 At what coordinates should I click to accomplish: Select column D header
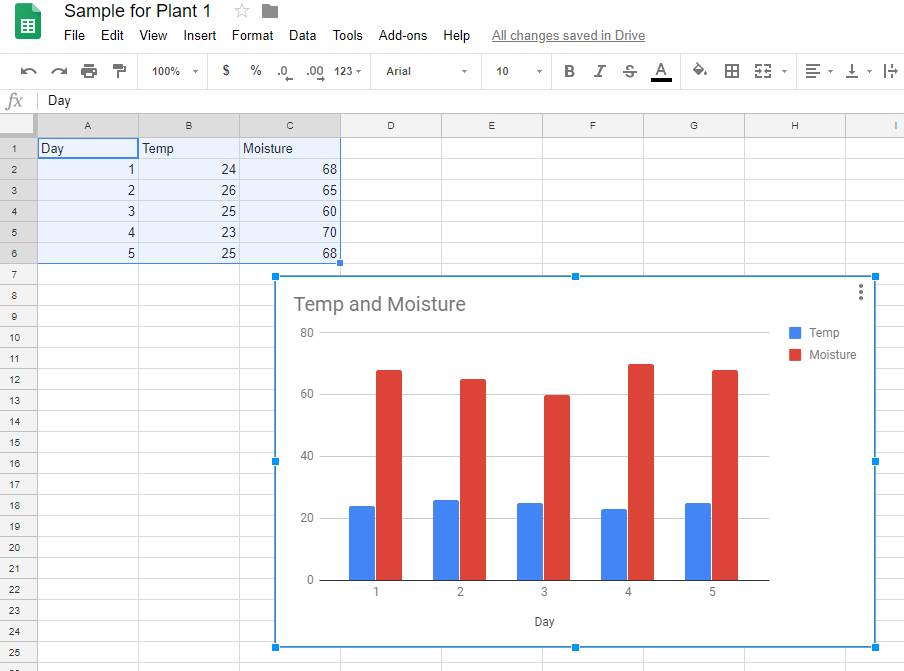tap(391, 125)
